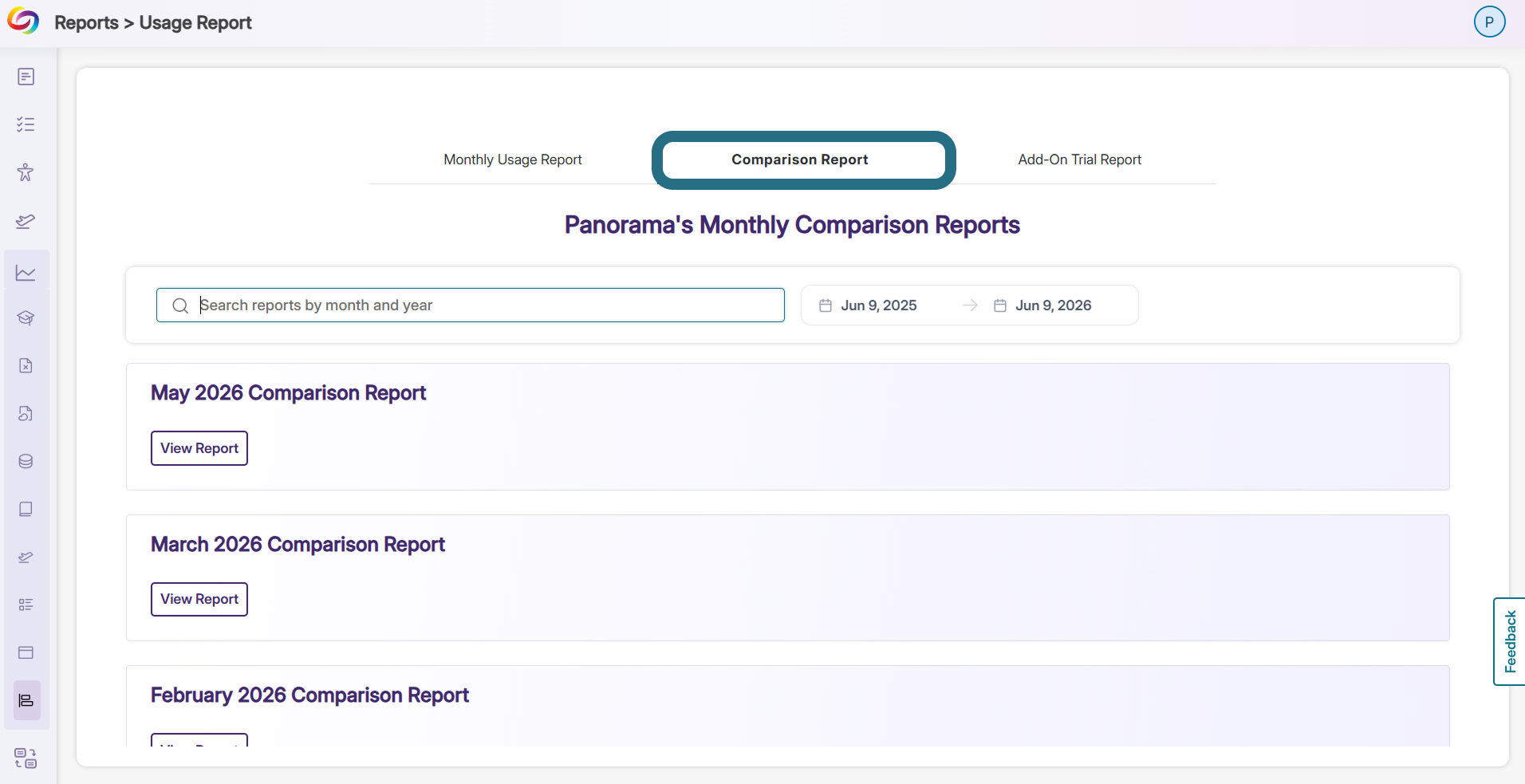Click the upper airplane takeoff icon in the sidebar
Screen dimensions: 1525x784
tap(26, 221)
